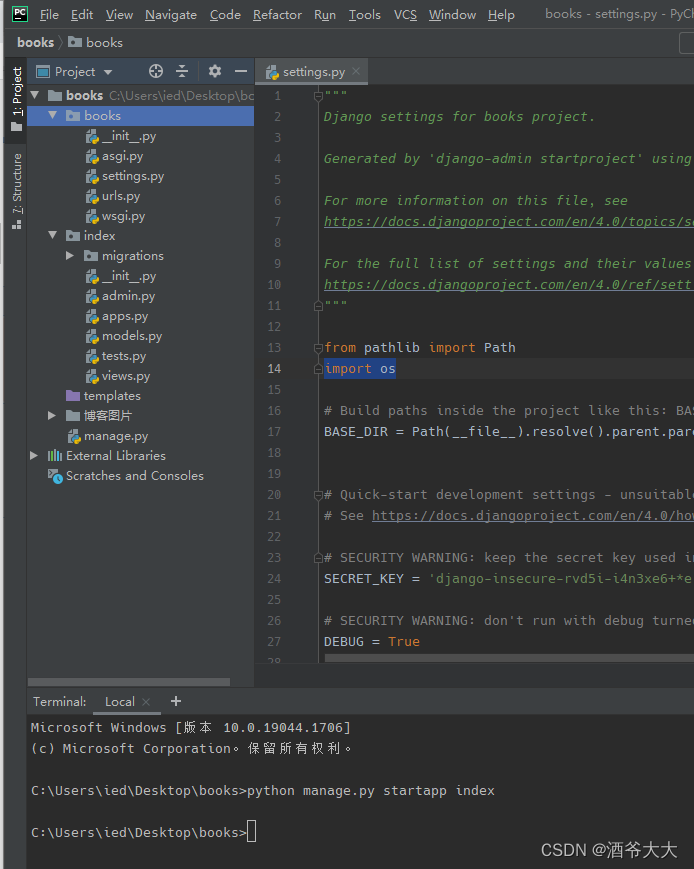Viewport: 694px width, 869px height.
Task: Click the terminal command prompt input
Action: (251, 832)
